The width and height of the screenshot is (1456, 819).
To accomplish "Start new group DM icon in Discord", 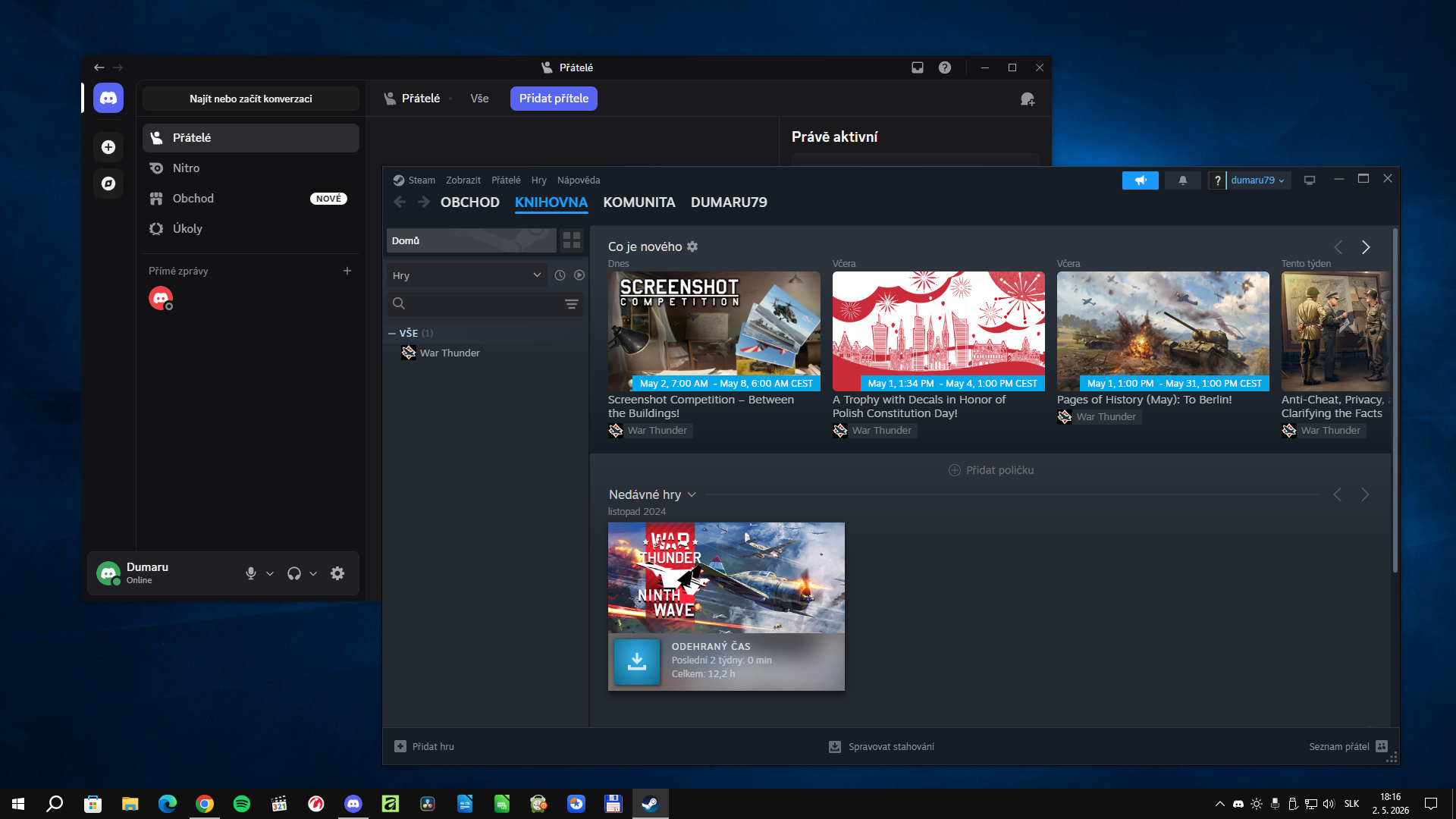I will pos(1028,99).
